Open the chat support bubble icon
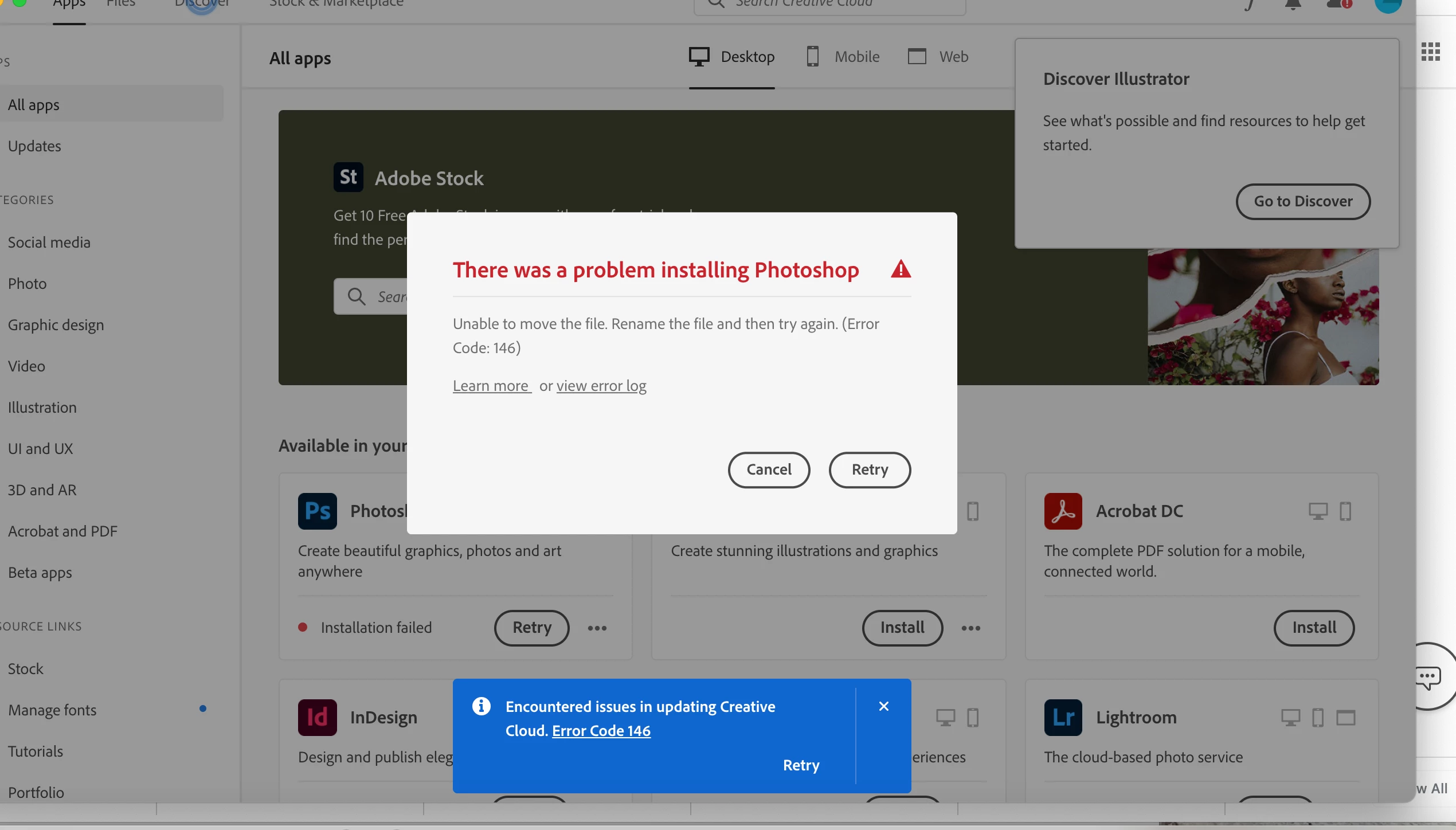1456x830 pixels. pyautogui.click(x=1428, y=678)
